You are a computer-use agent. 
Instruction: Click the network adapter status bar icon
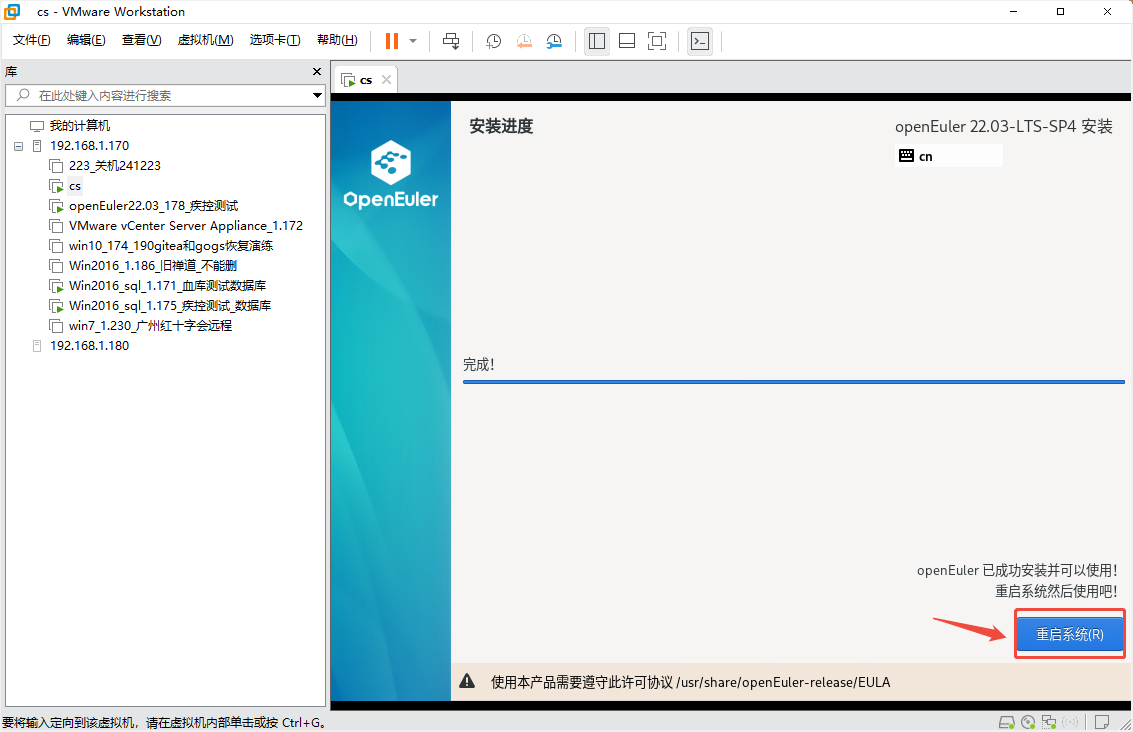pos(1049,722)
